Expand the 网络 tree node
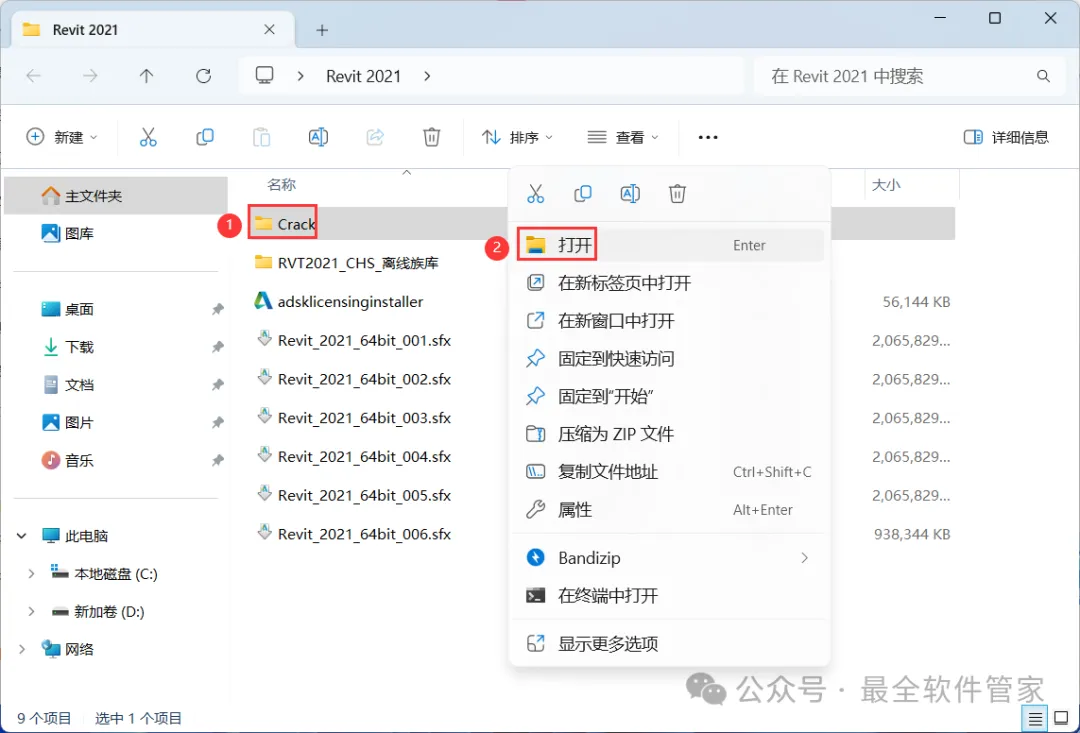Viewport: 1080px width, 733px height. 21,650
